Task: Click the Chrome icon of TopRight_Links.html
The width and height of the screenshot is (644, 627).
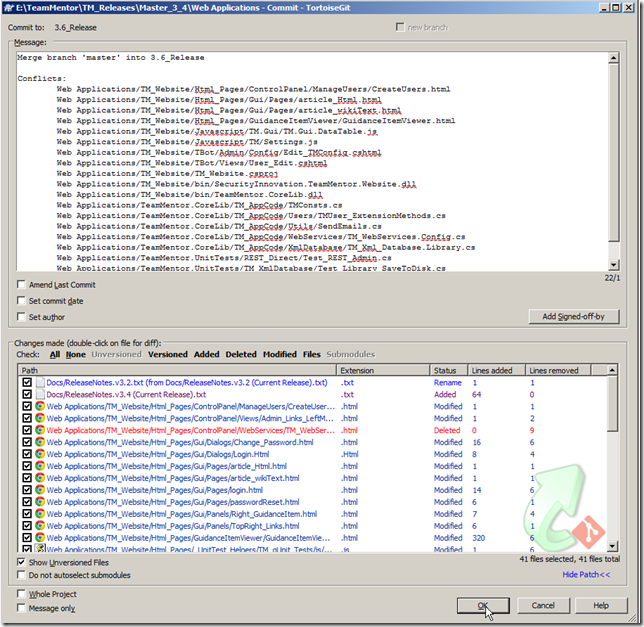Action: coord(40,526)
